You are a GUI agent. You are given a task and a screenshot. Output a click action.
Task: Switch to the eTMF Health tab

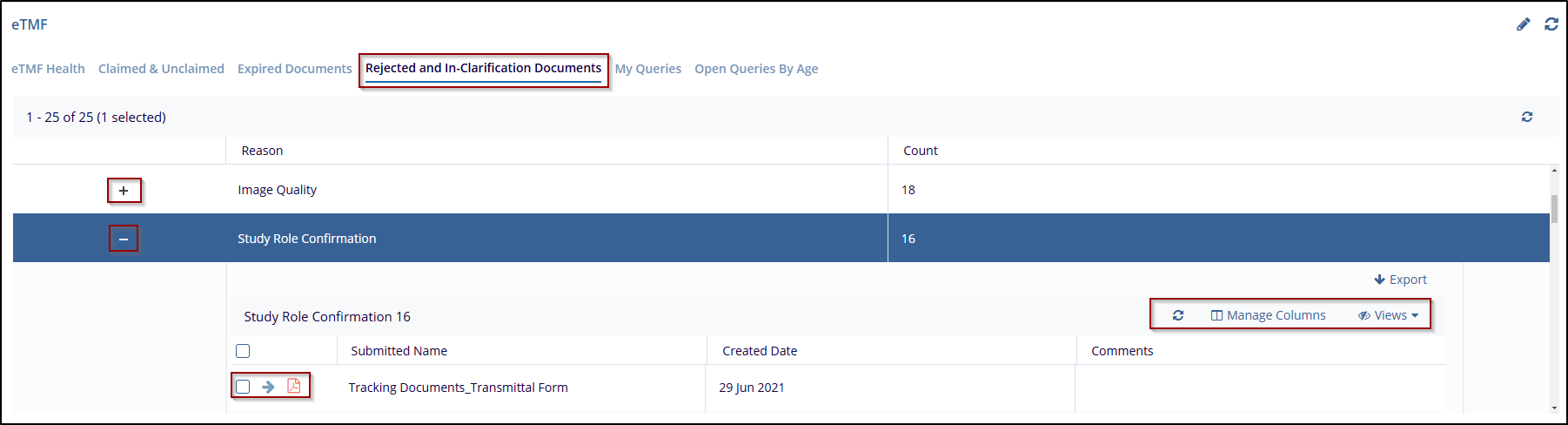48,69
